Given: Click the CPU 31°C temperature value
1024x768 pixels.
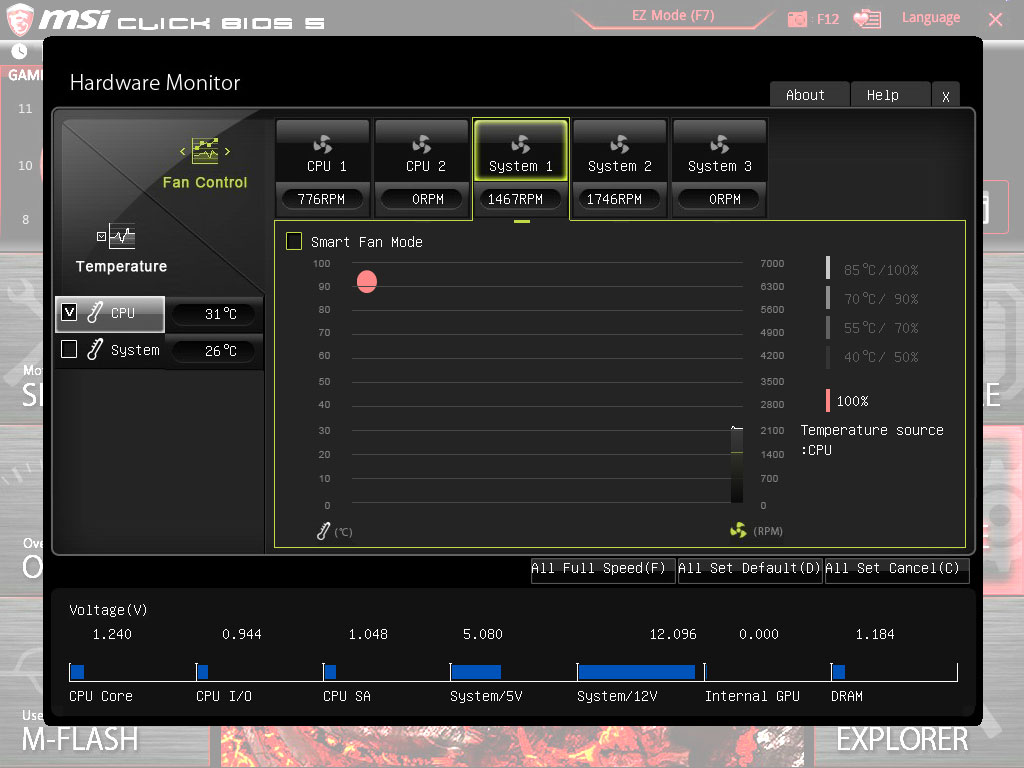Looking at the screenshot, I should [x=214, y=313].
